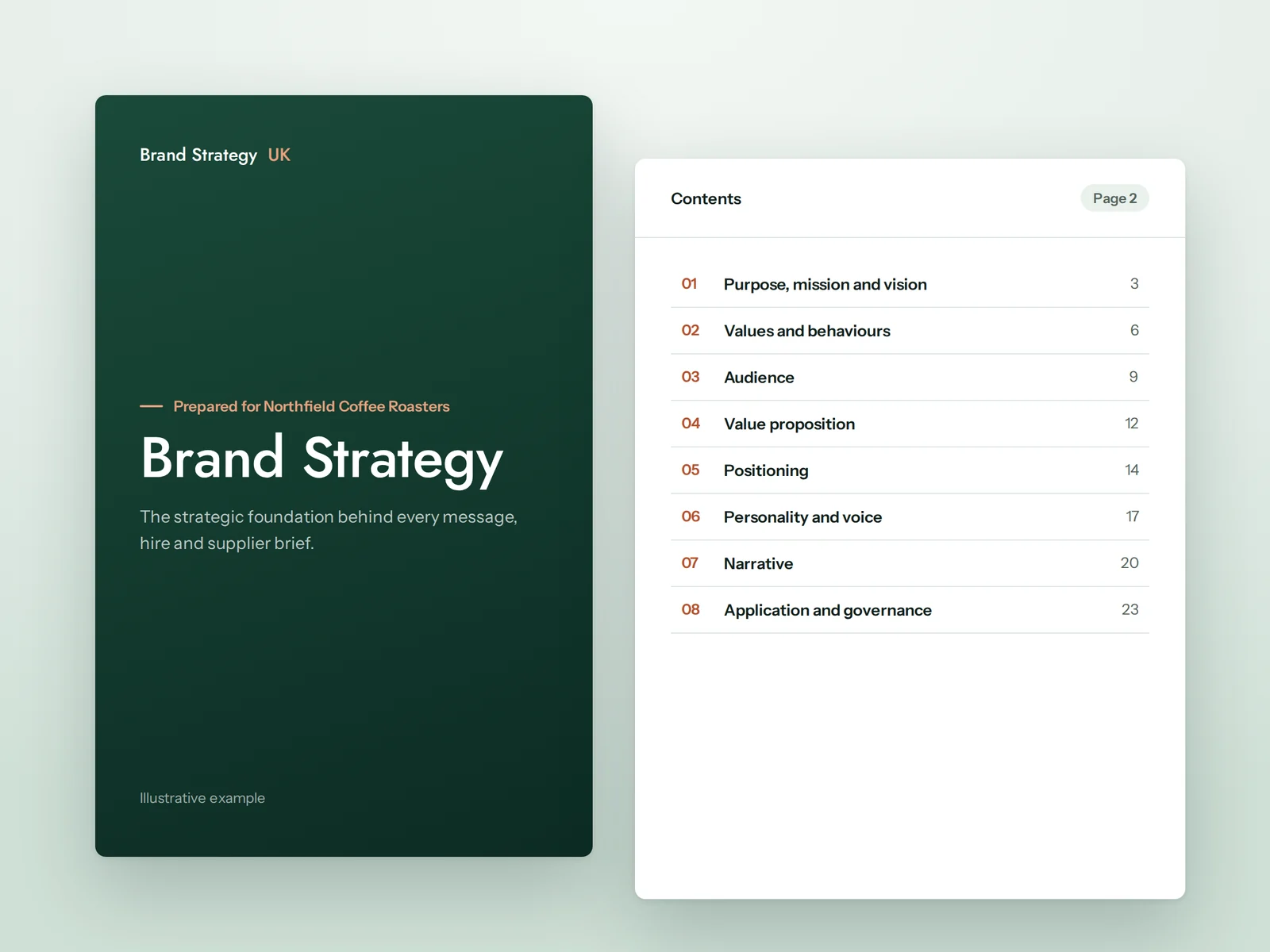This screenshot has height=952, width=1270.
Task: Select the 'Audience' contents entry
Action: [910, 378]
